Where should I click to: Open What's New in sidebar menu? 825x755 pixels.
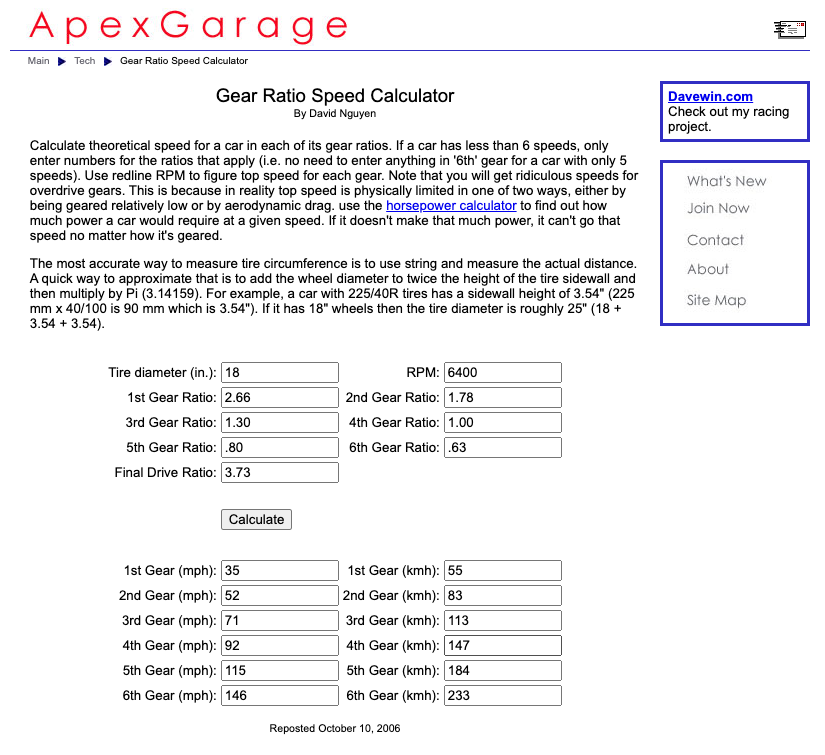click(726, 181)
